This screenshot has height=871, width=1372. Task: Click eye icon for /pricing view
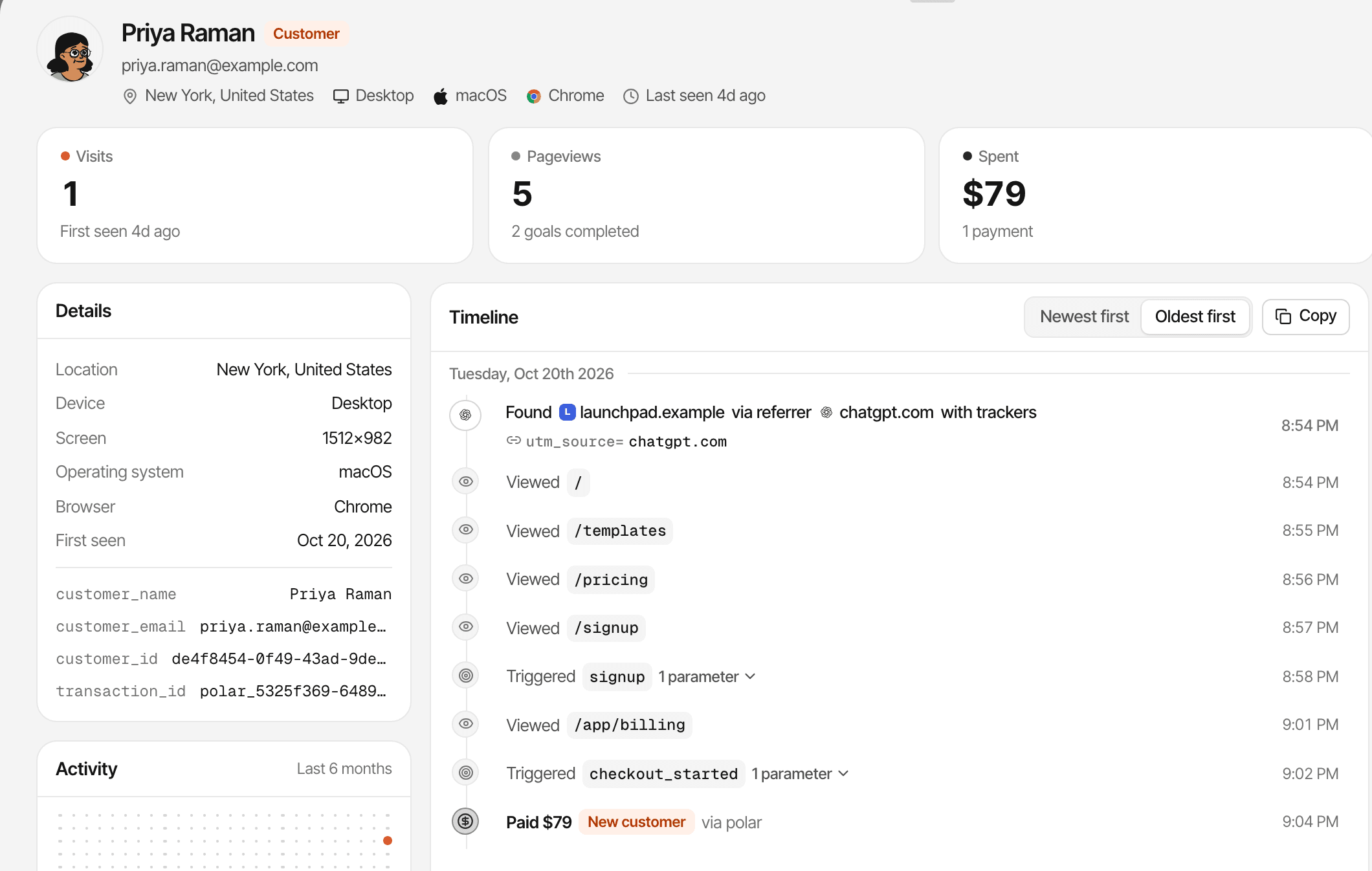[465, 579]
